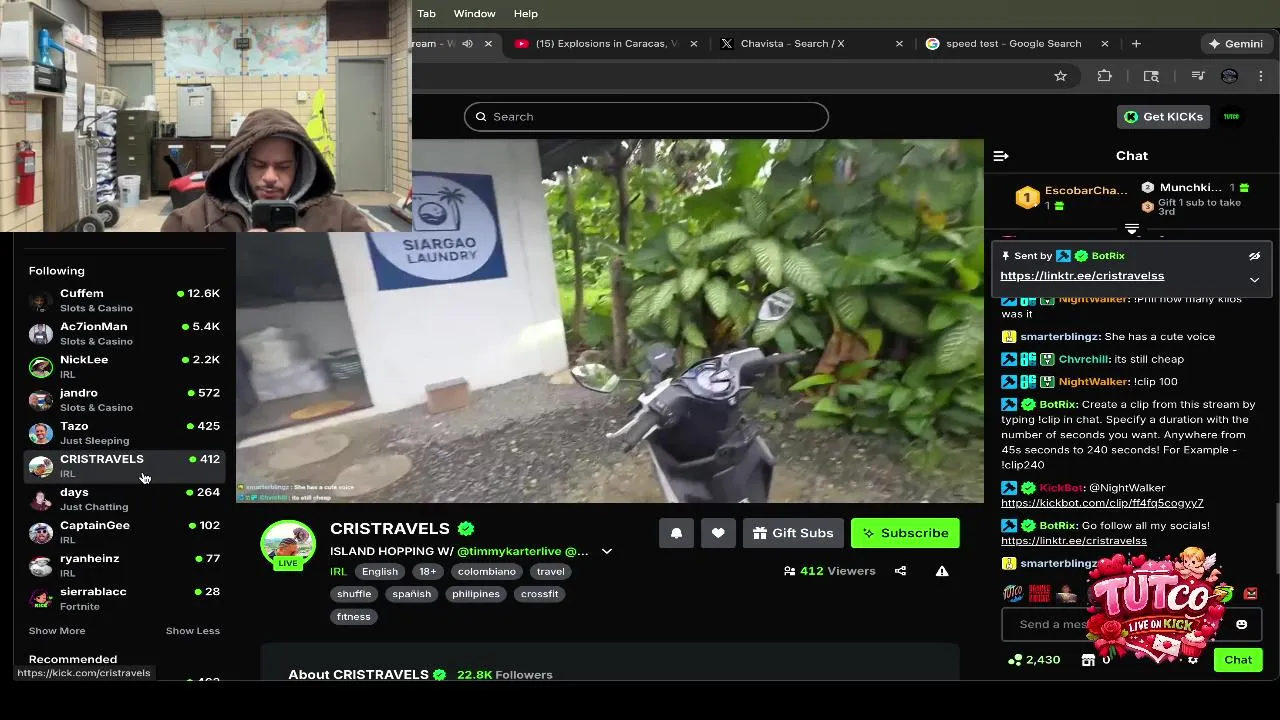The image size is (1280, 720).
Task: Click the green Chat send button
Action: click(1238, 660)
